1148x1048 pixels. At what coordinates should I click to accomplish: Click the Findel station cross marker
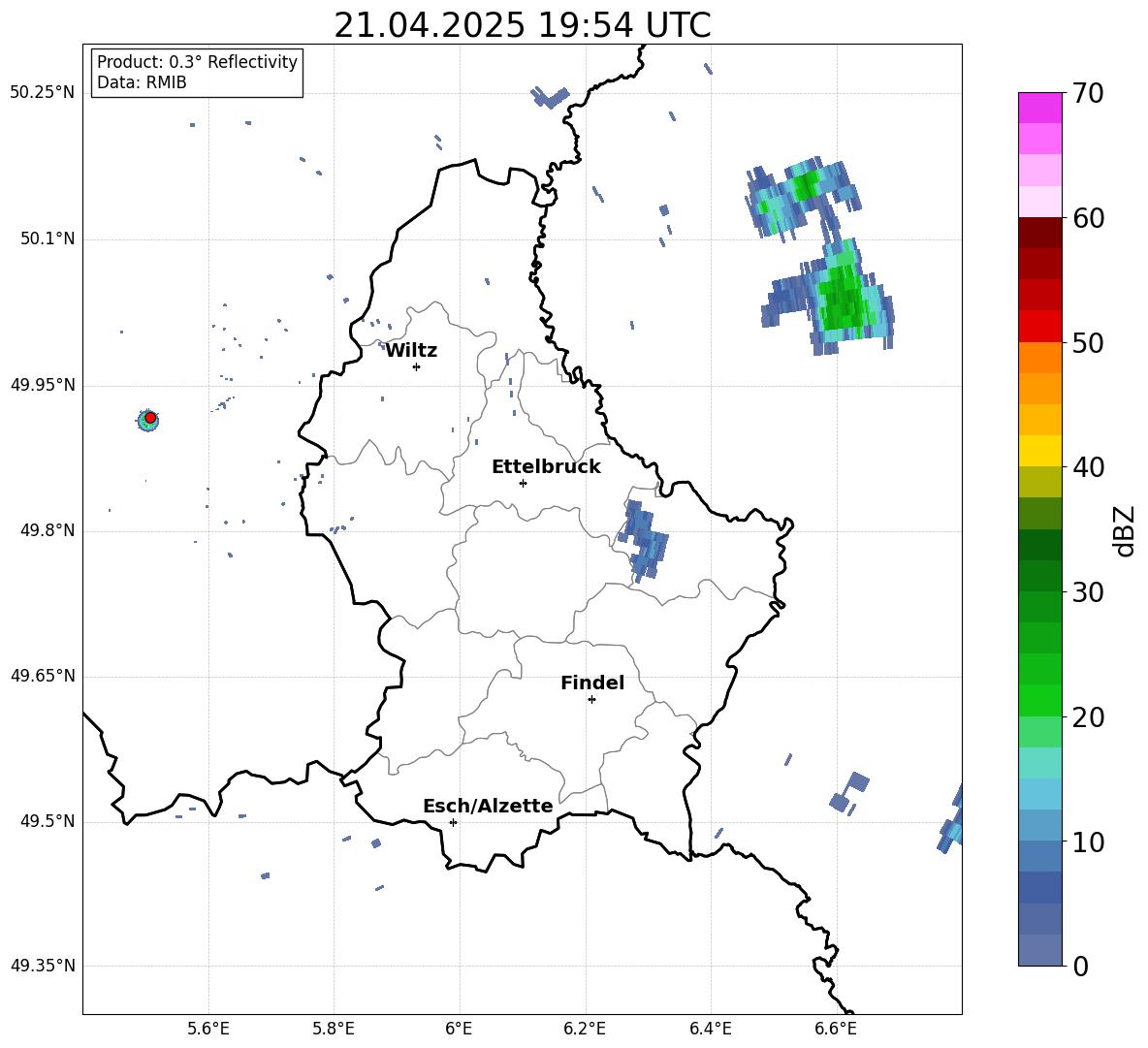591,700
